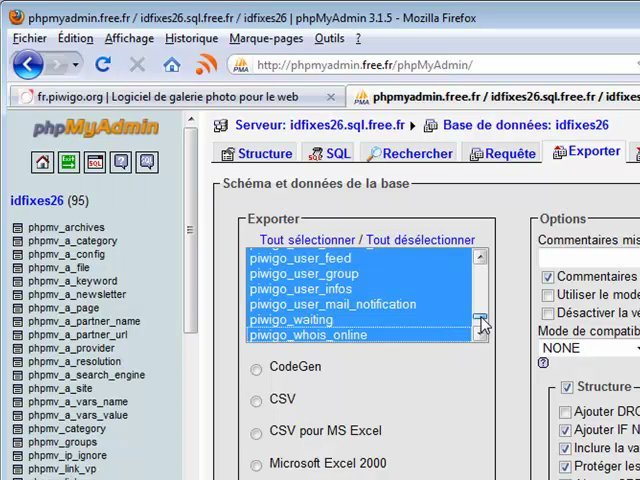640x480 pixels.
Task: Toggle the Structure checkbox
Action: click(x=567, y=388)
